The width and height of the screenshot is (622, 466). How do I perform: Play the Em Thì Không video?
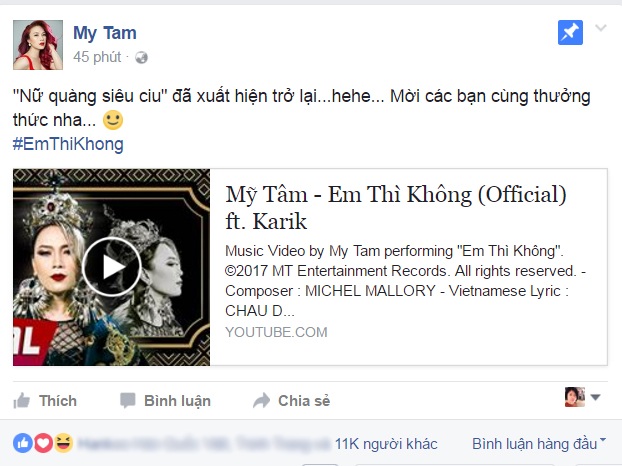pyautogui.click(x=111, y=267)
